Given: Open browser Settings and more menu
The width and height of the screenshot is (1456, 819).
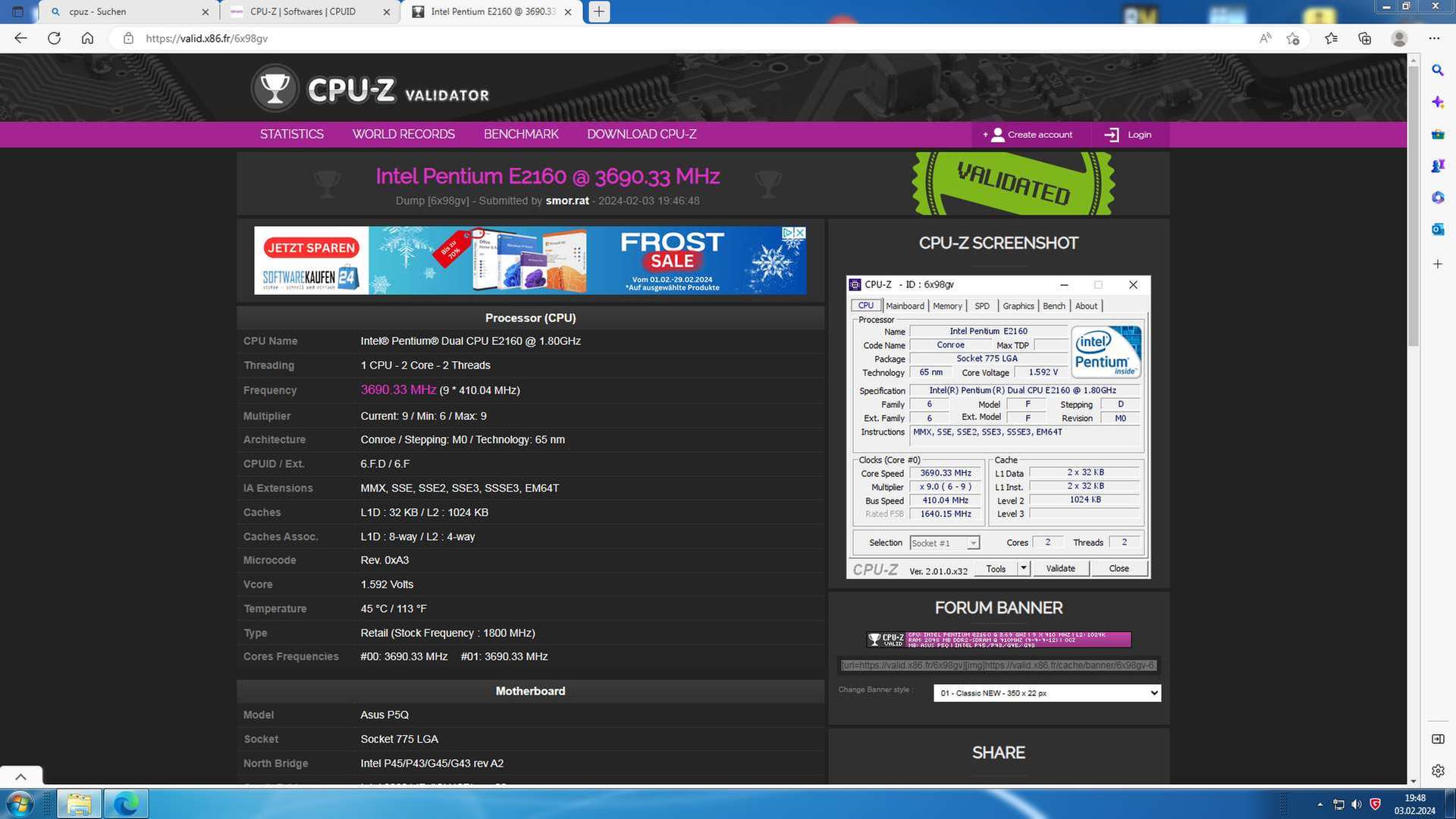Looking at the screenshot, I should click(1433, 38).
